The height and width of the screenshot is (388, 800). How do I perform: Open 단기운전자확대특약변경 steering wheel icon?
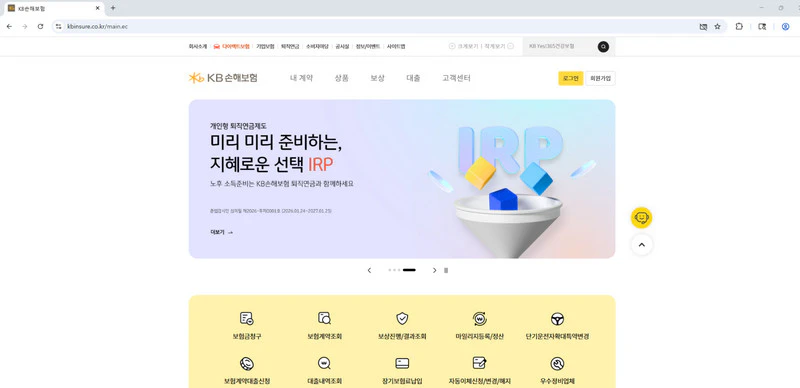(557, 319)
